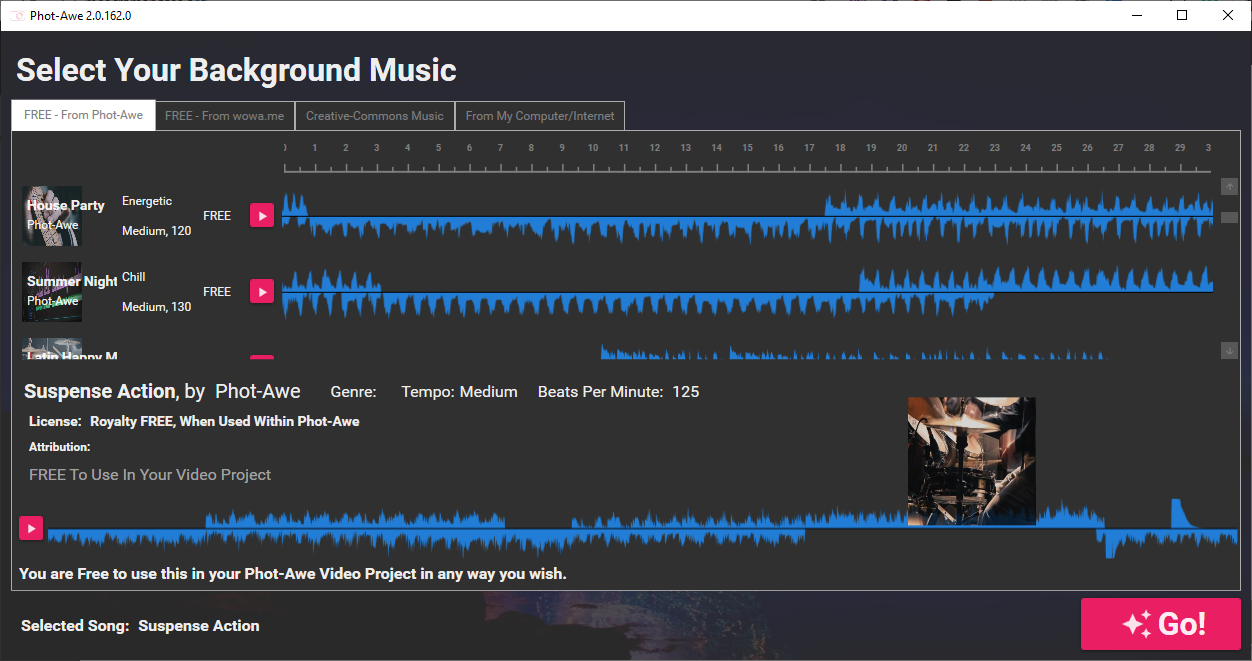Click the music list scroll-up arrow
This screenshot has height=661, width=1252.
pyautogui.click(x=1230, y=186)
